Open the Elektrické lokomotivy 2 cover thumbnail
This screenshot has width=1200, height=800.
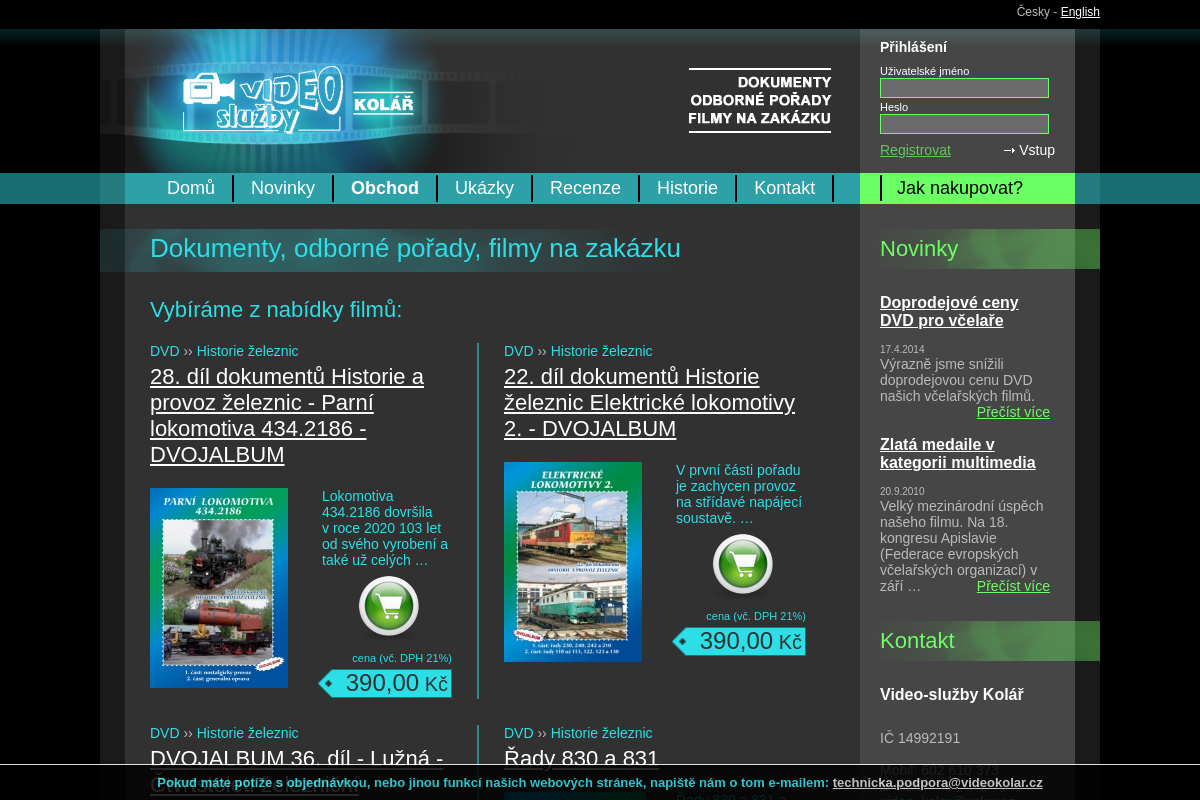[573, 562]
